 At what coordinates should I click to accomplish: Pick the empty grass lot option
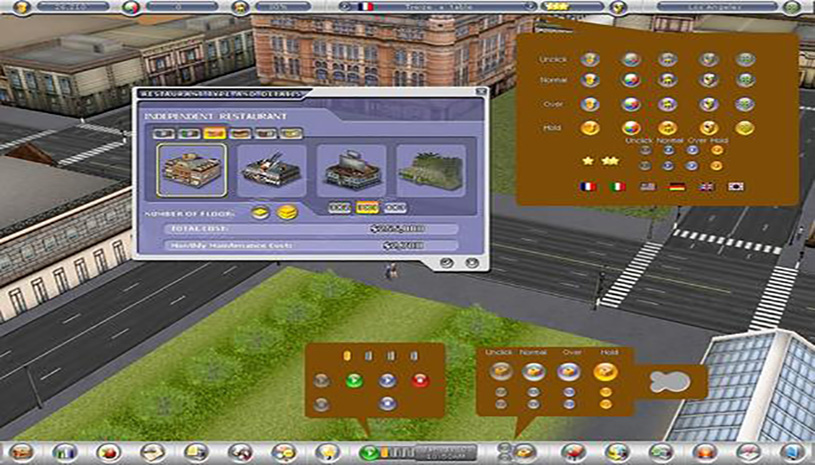[x=430, y=170]
